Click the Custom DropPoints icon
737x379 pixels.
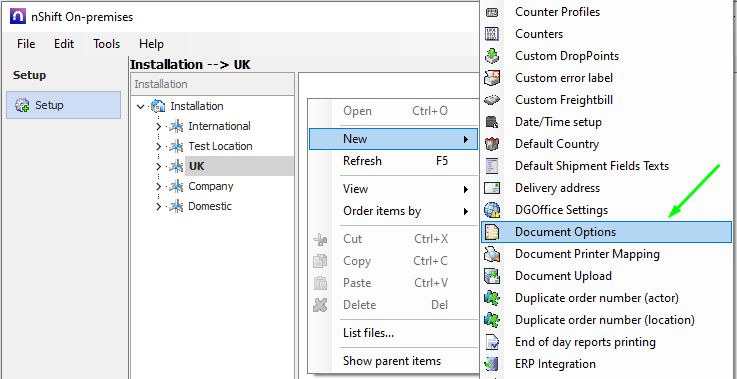(492, 56)
